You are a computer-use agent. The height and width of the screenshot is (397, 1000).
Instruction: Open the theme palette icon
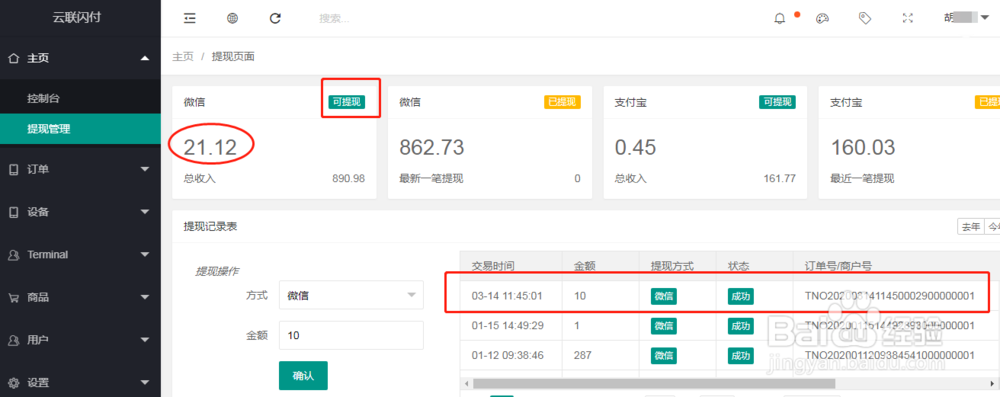click(x=822, y=19)
